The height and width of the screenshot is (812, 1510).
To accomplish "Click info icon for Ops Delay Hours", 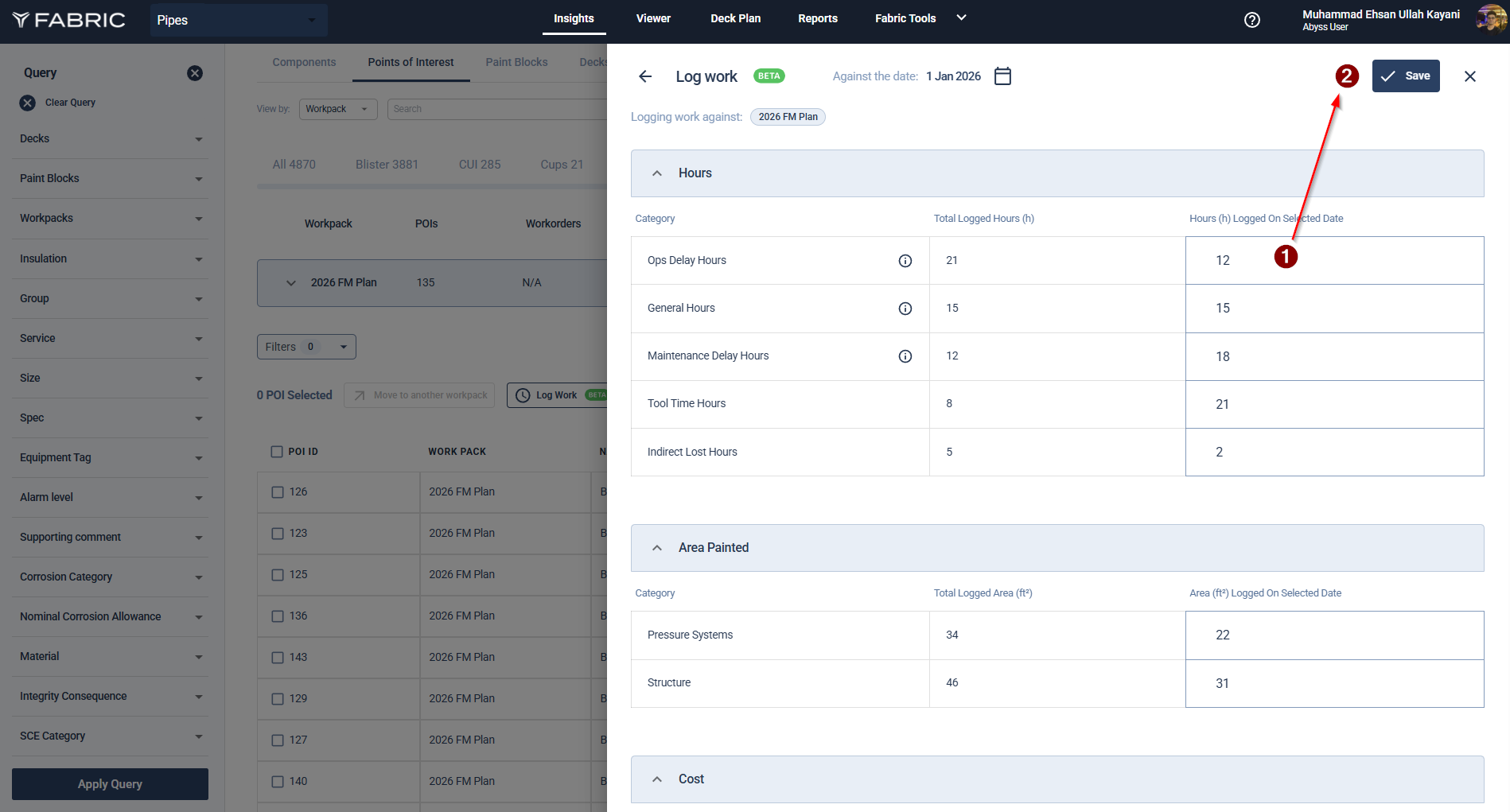I will click(x=905, y=261).
